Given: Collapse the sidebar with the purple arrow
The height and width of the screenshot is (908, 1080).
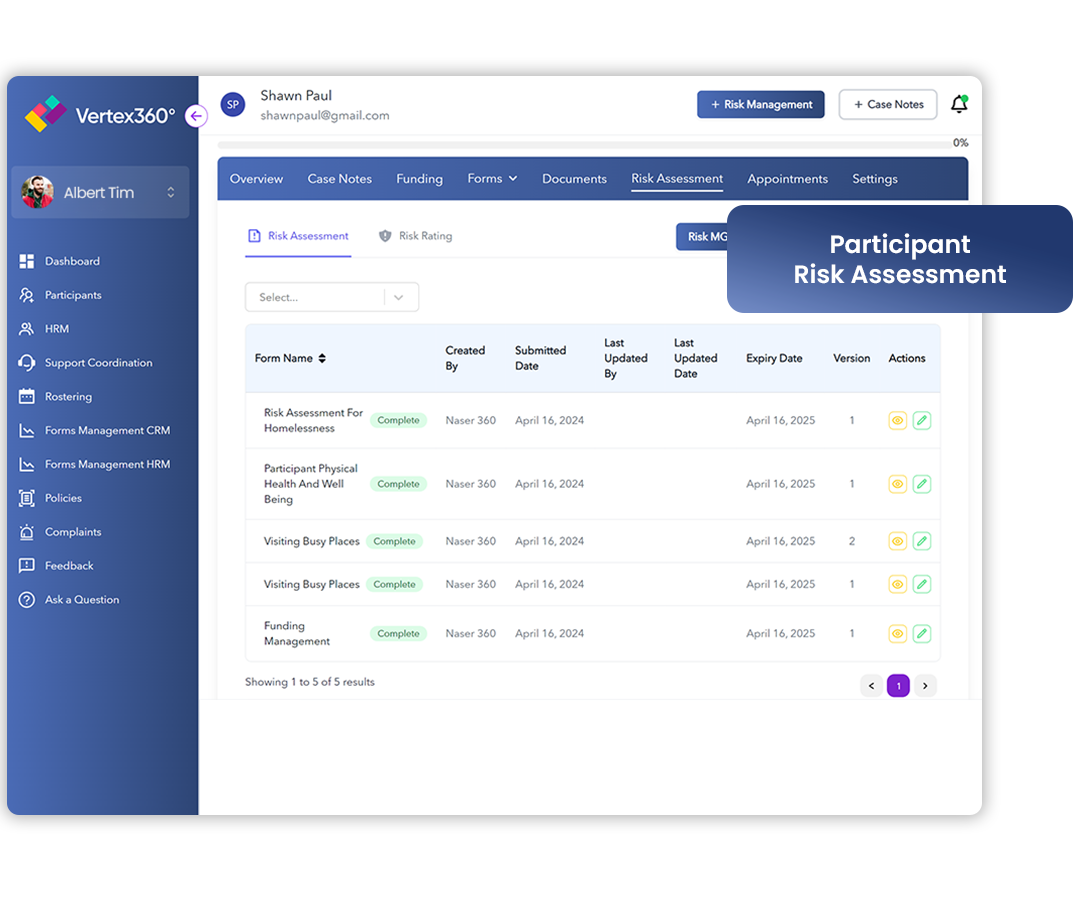Looking at the screenshot, I should tap(196, 116).
